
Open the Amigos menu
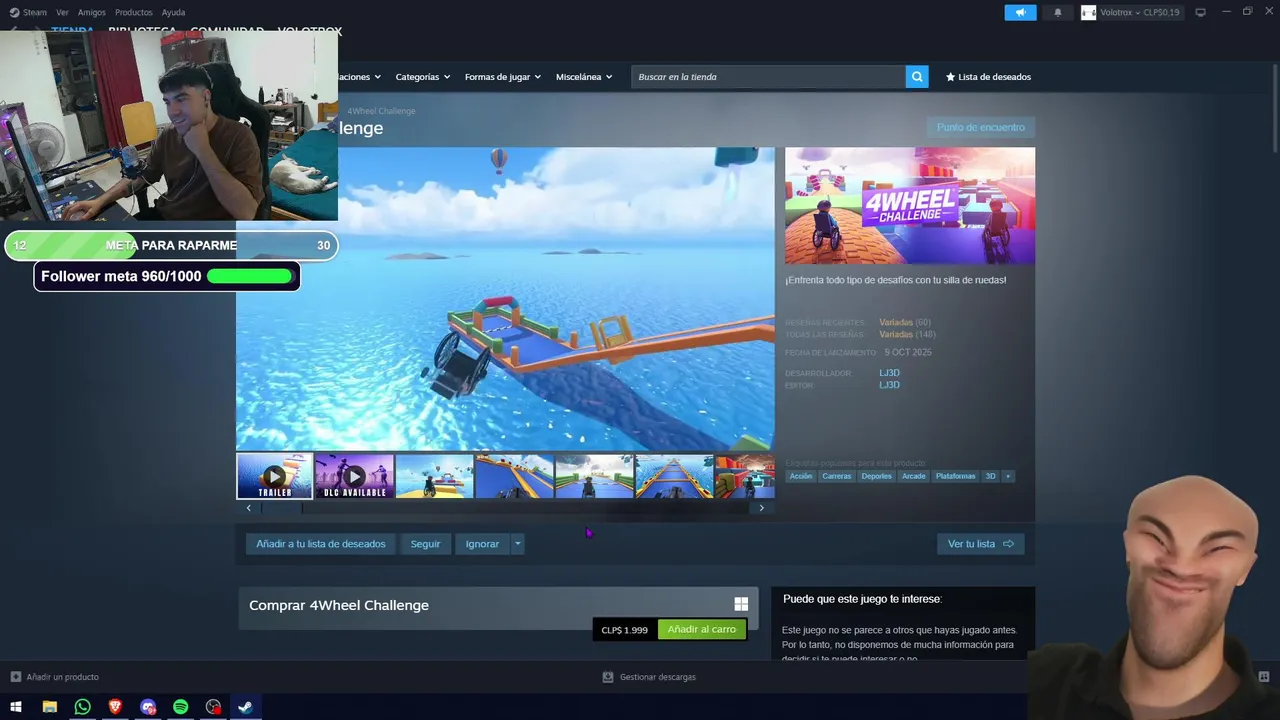92,13
